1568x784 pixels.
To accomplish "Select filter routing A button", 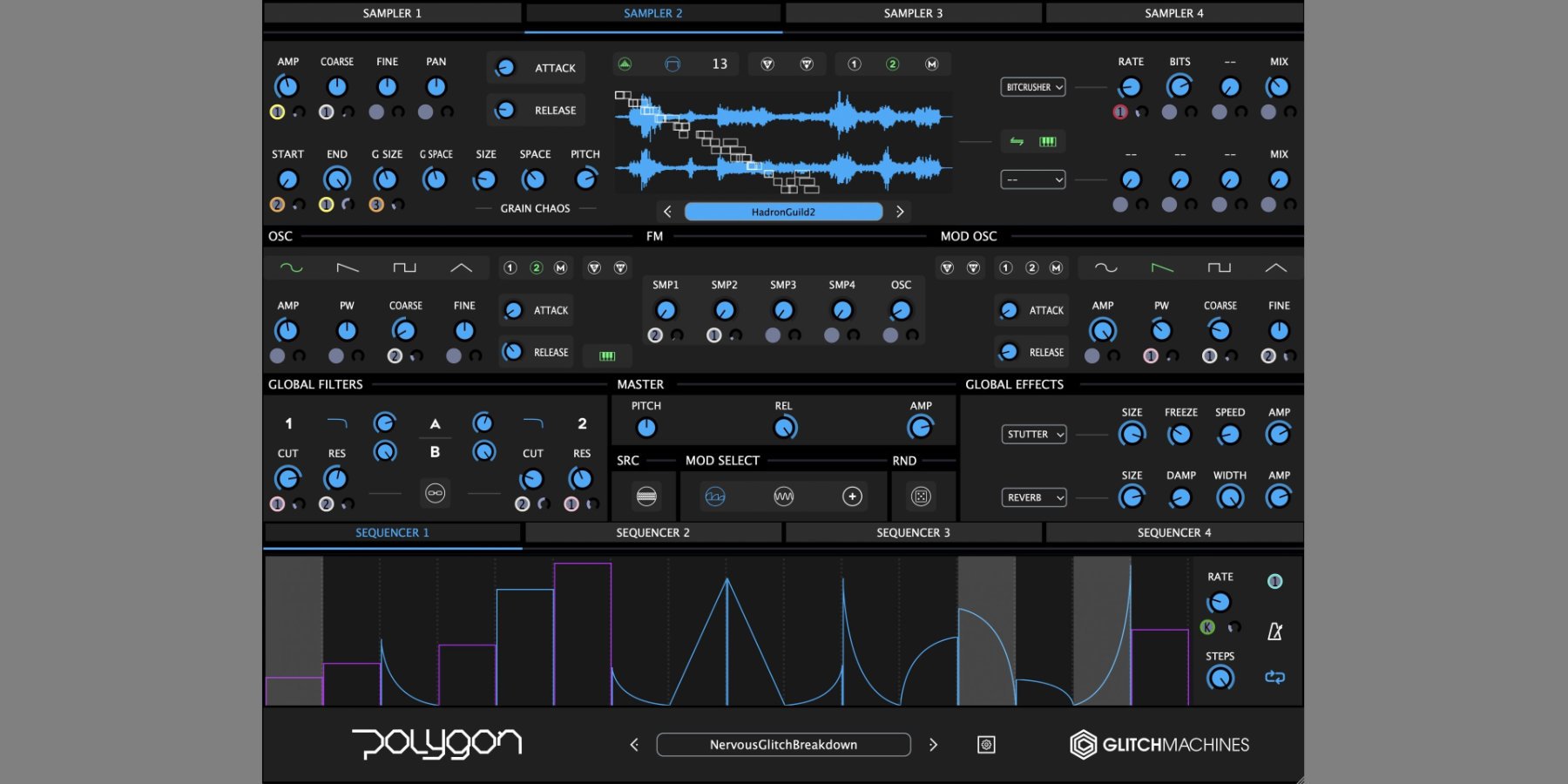I will point(435,423).
